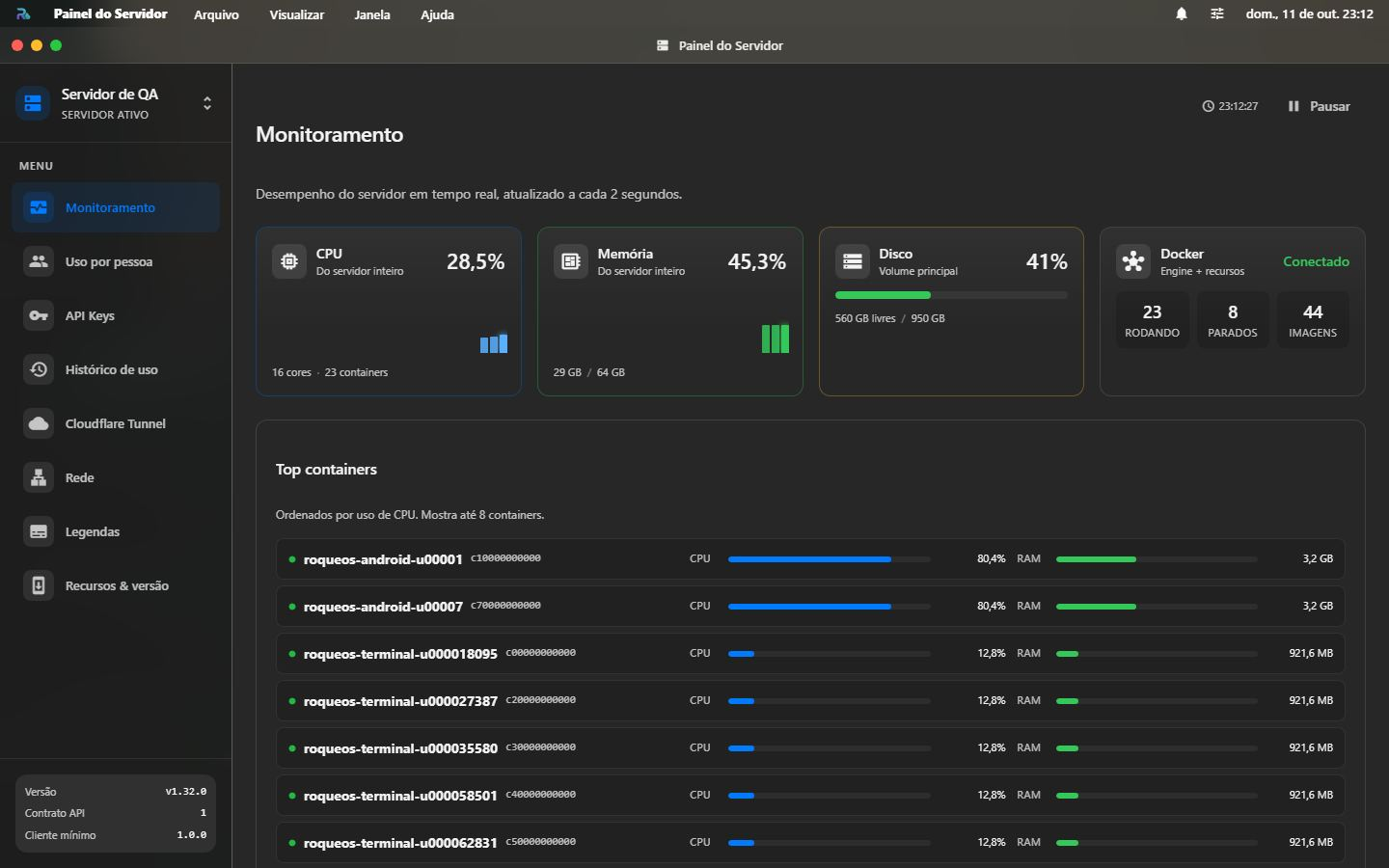This screenshot has width=1389, height=868.
Task: Click the Memória card icon
Action: click(x=571, y=261)
